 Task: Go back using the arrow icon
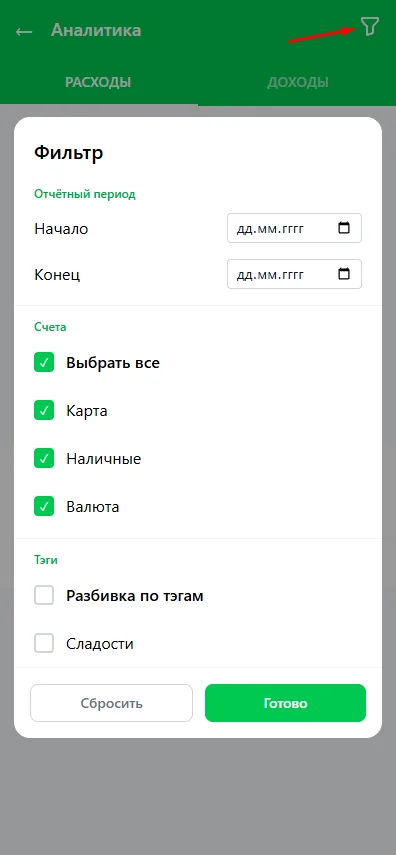coord(24,32)
